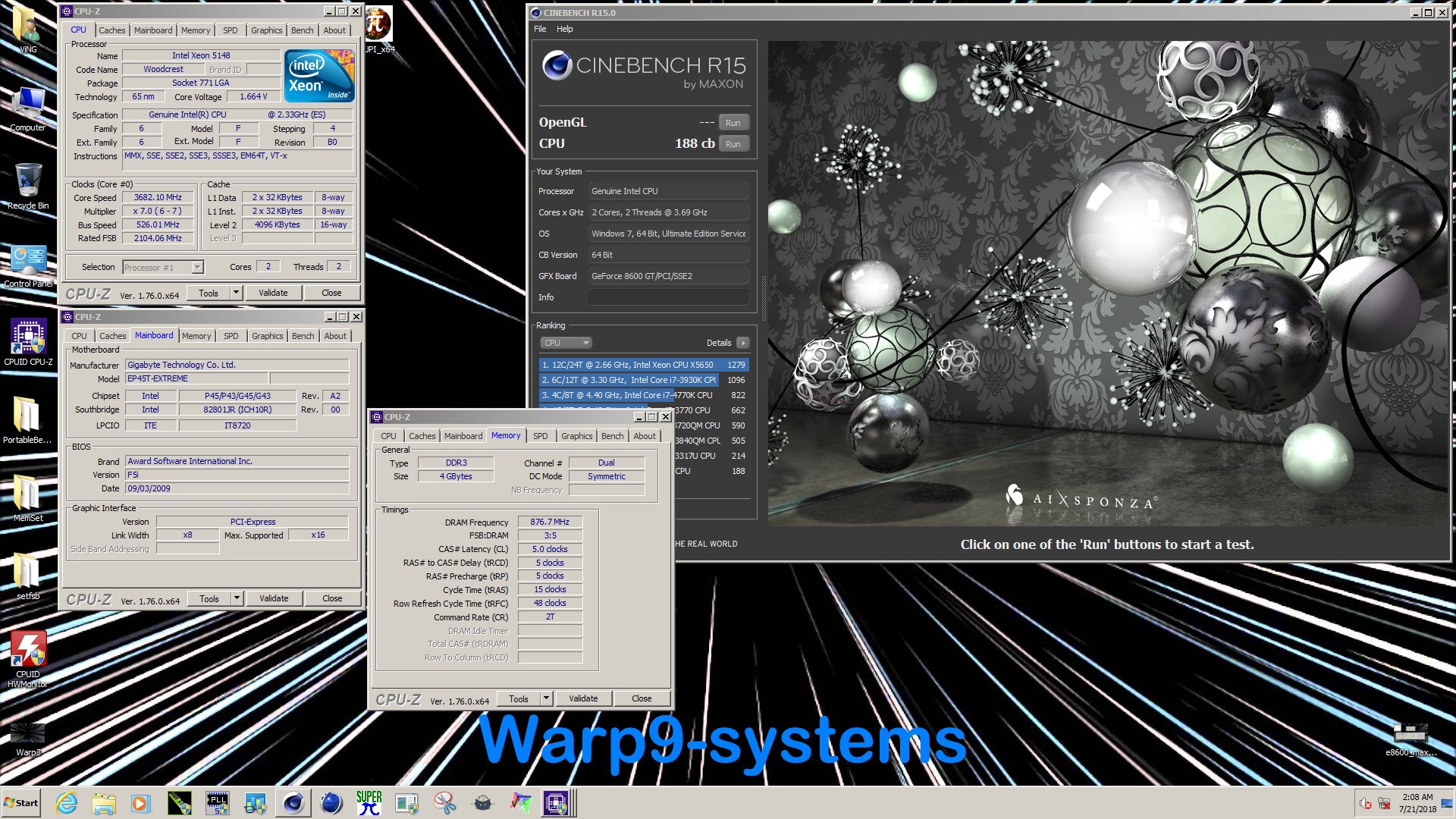Click the Windows Start button
Viewport: 1456px width, 819px height.
click(x=21, y=803)
